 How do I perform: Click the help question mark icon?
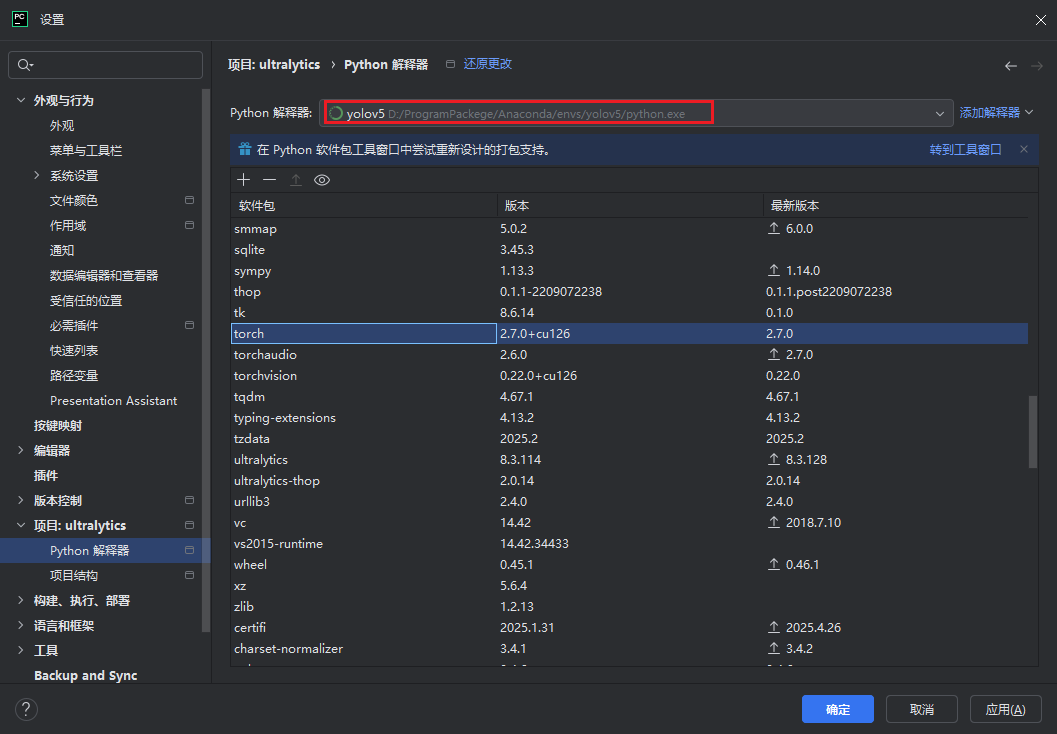[x=26, y=709]
